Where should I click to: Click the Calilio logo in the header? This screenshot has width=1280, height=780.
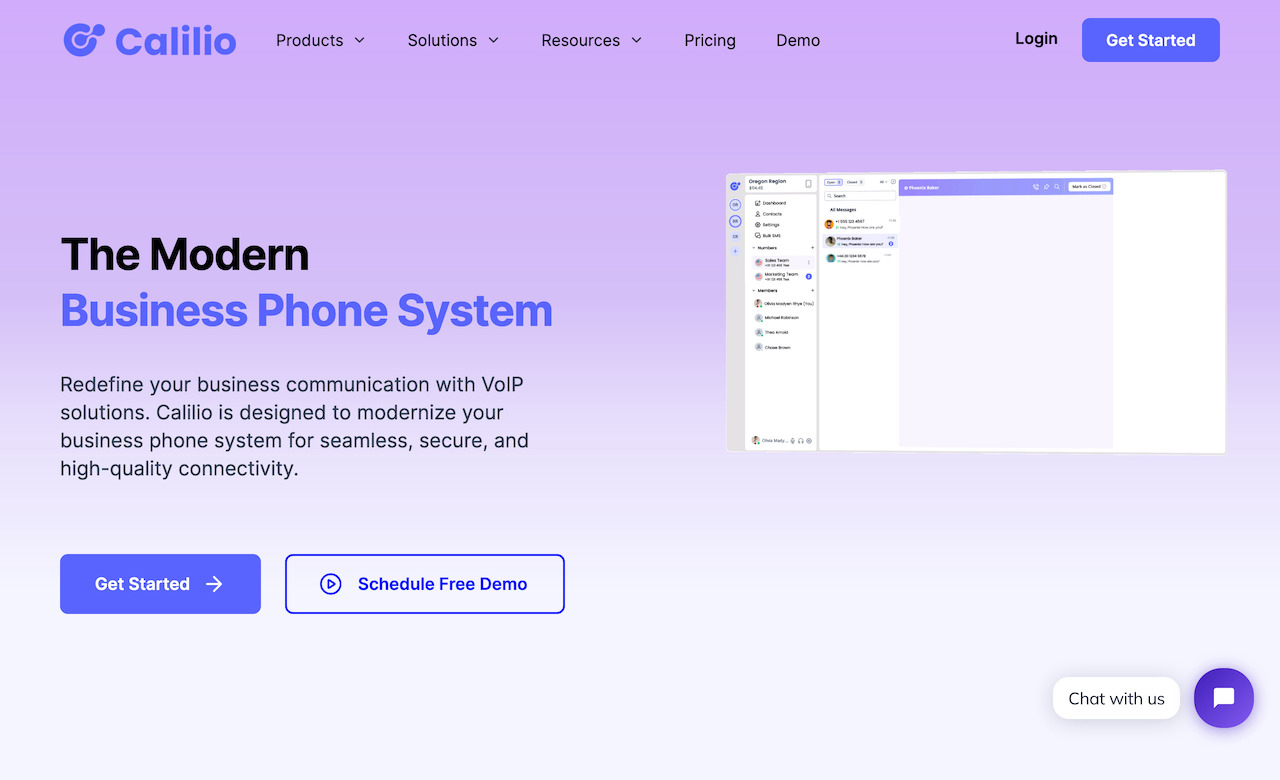[150, 40]
